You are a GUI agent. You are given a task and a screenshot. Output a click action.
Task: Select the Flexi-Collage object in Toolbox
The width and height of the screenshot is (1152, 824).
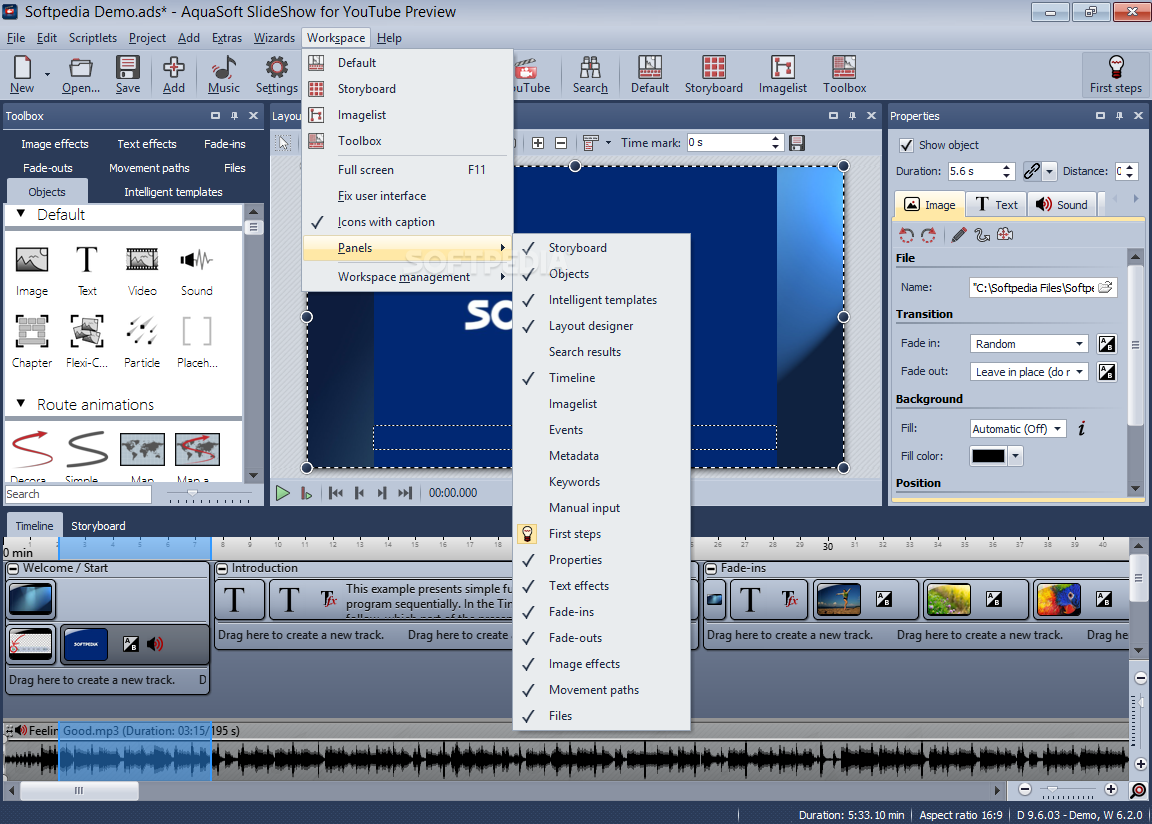[x=87, y=342]
